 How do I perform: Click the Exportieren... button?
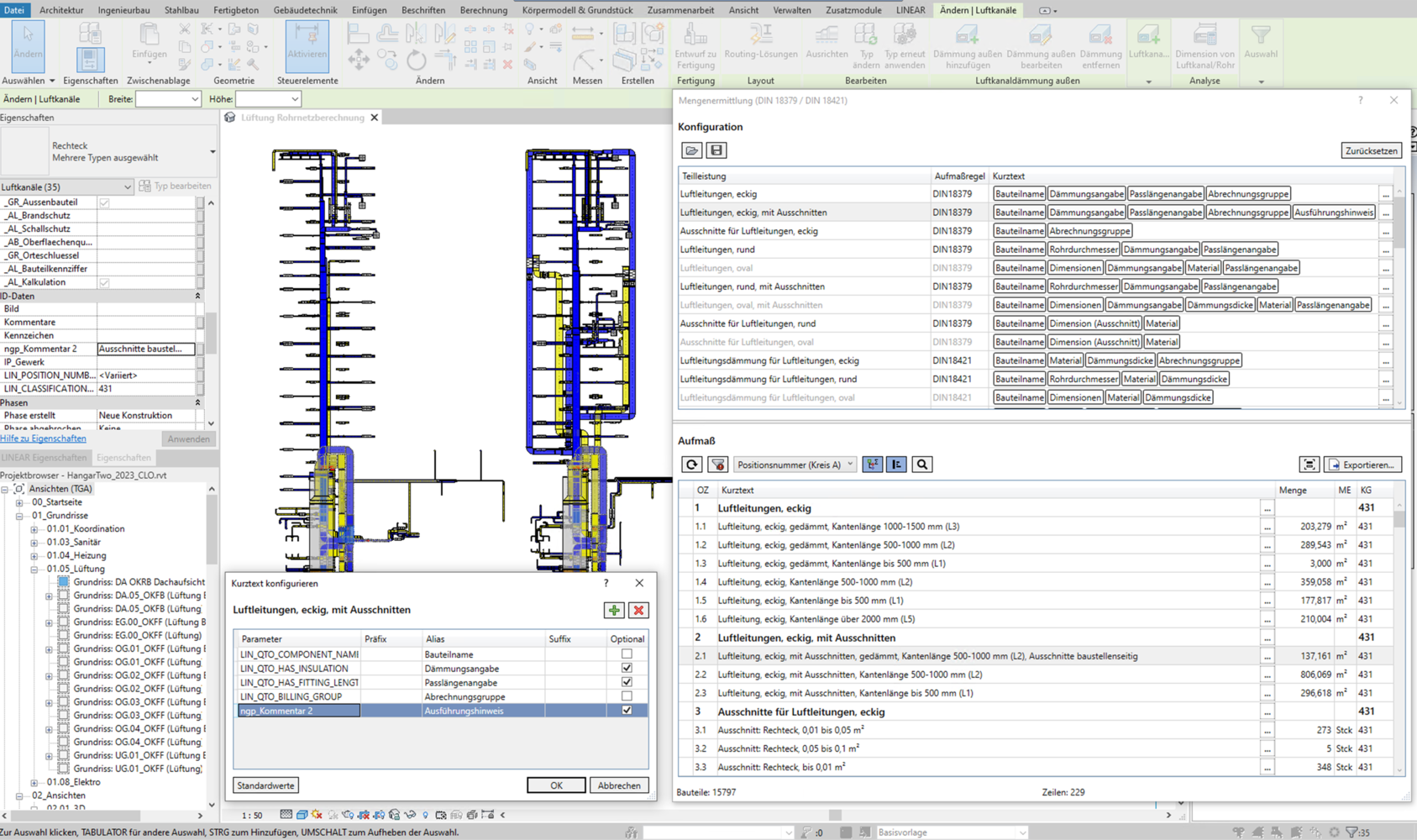[1362, 465]
